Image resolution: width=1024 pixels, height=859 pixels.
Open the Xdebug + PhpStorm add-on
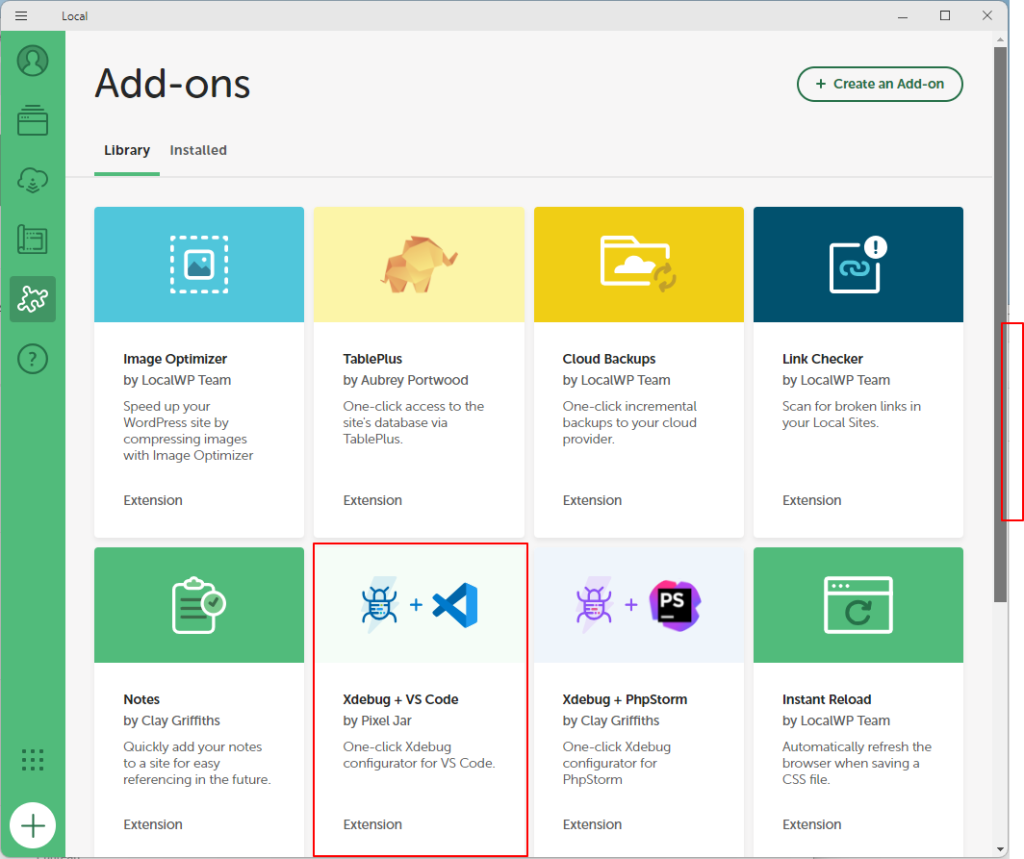tap(639, 700)
